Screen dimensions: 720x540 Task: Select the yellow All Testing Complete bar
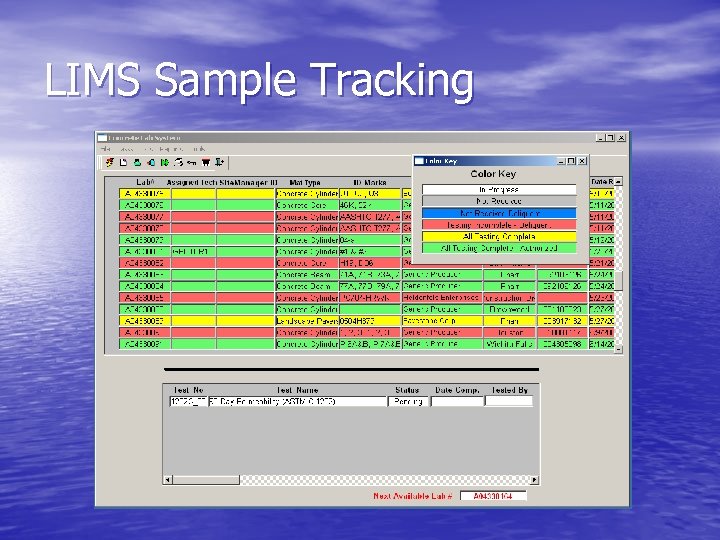point(499,236)
